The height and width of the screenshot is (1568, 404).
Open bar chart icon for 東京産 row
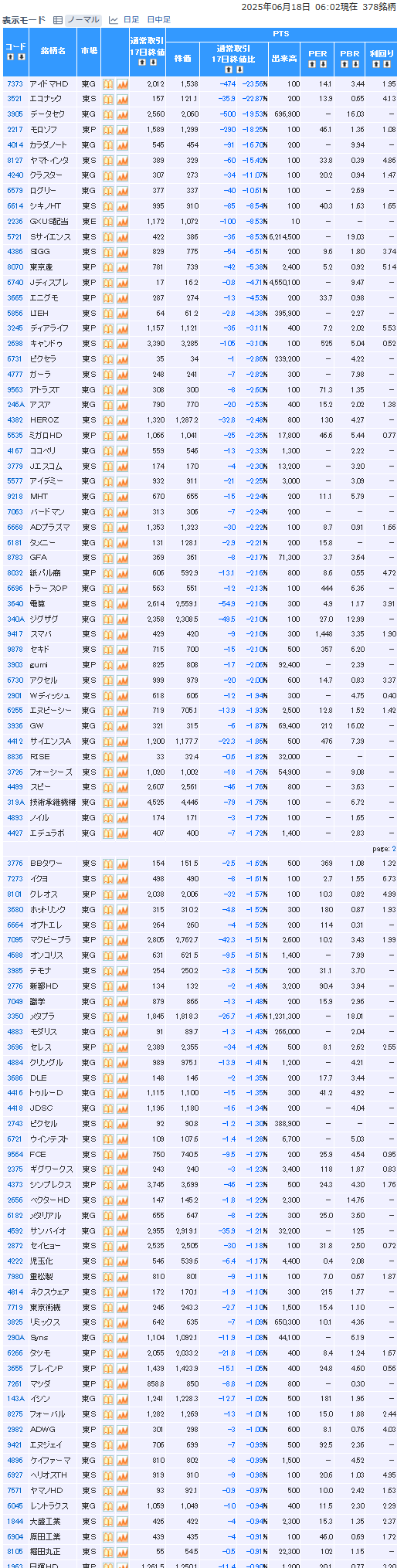click(x=108, y=267)
